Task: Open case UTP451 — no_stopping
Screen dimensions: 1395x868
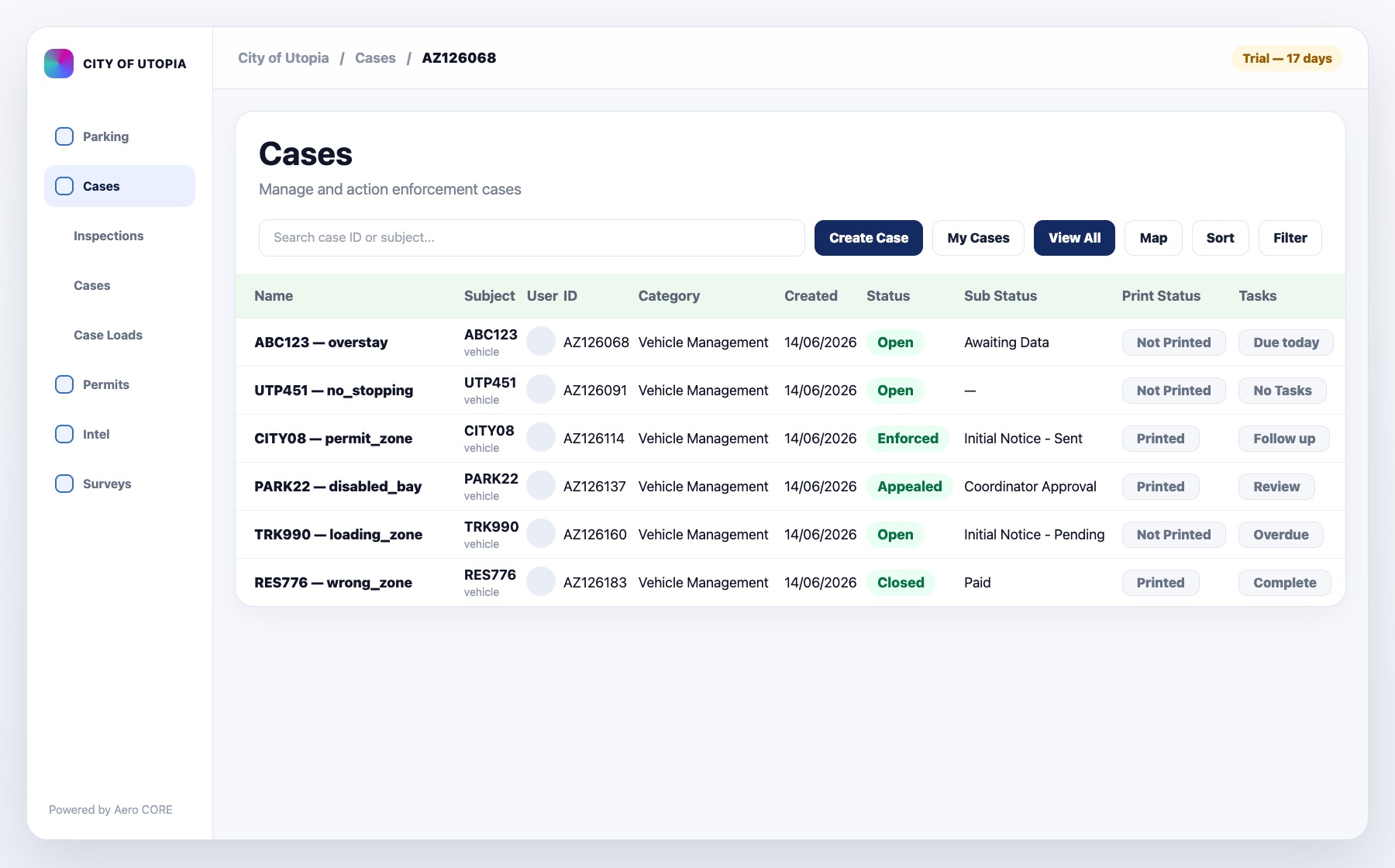Action: click(333, 391)
